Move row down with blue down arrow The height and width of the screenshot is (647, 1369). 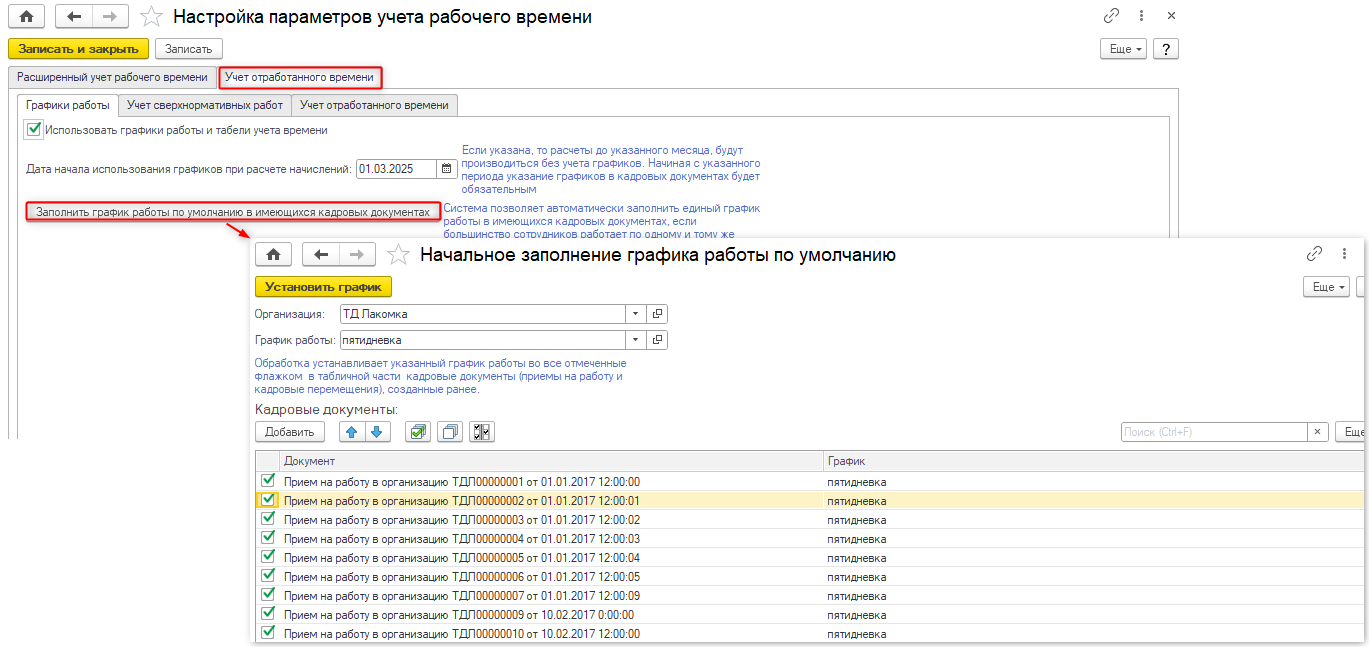point(375,432)
